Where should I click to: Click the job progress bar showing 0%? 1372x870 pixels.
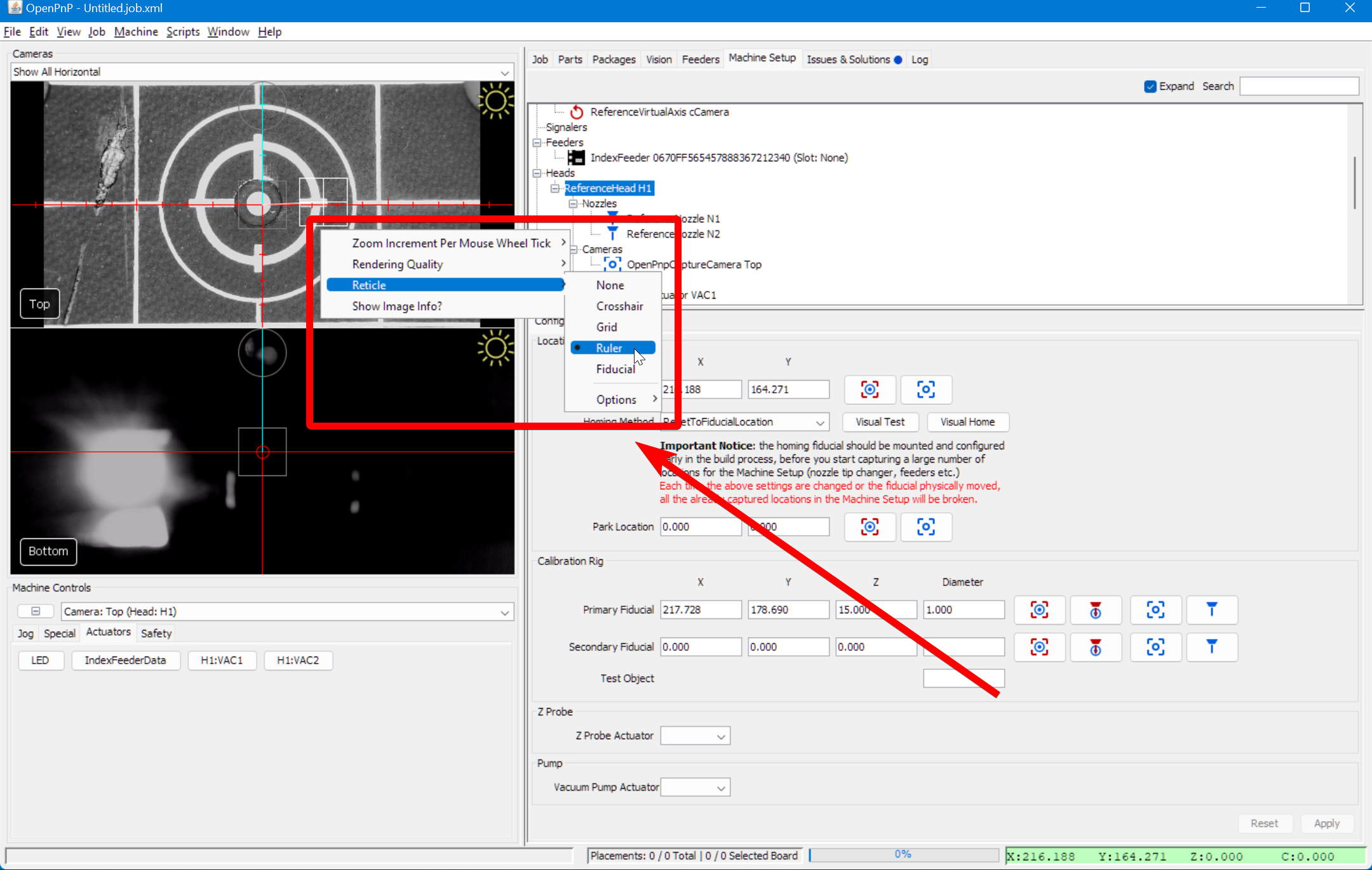tap(903, 855)
